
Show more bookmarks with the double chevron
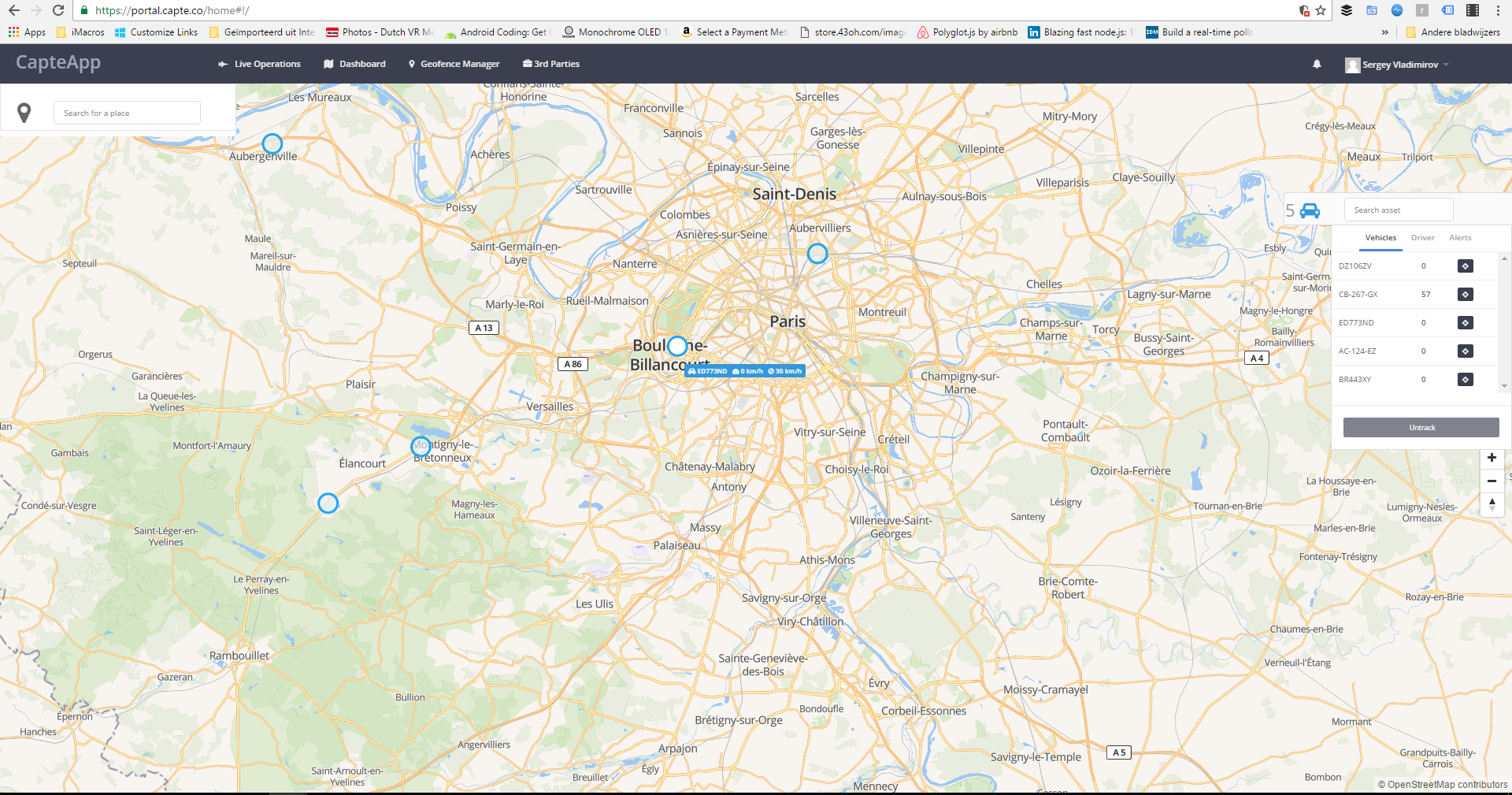tap(1385, 32)
